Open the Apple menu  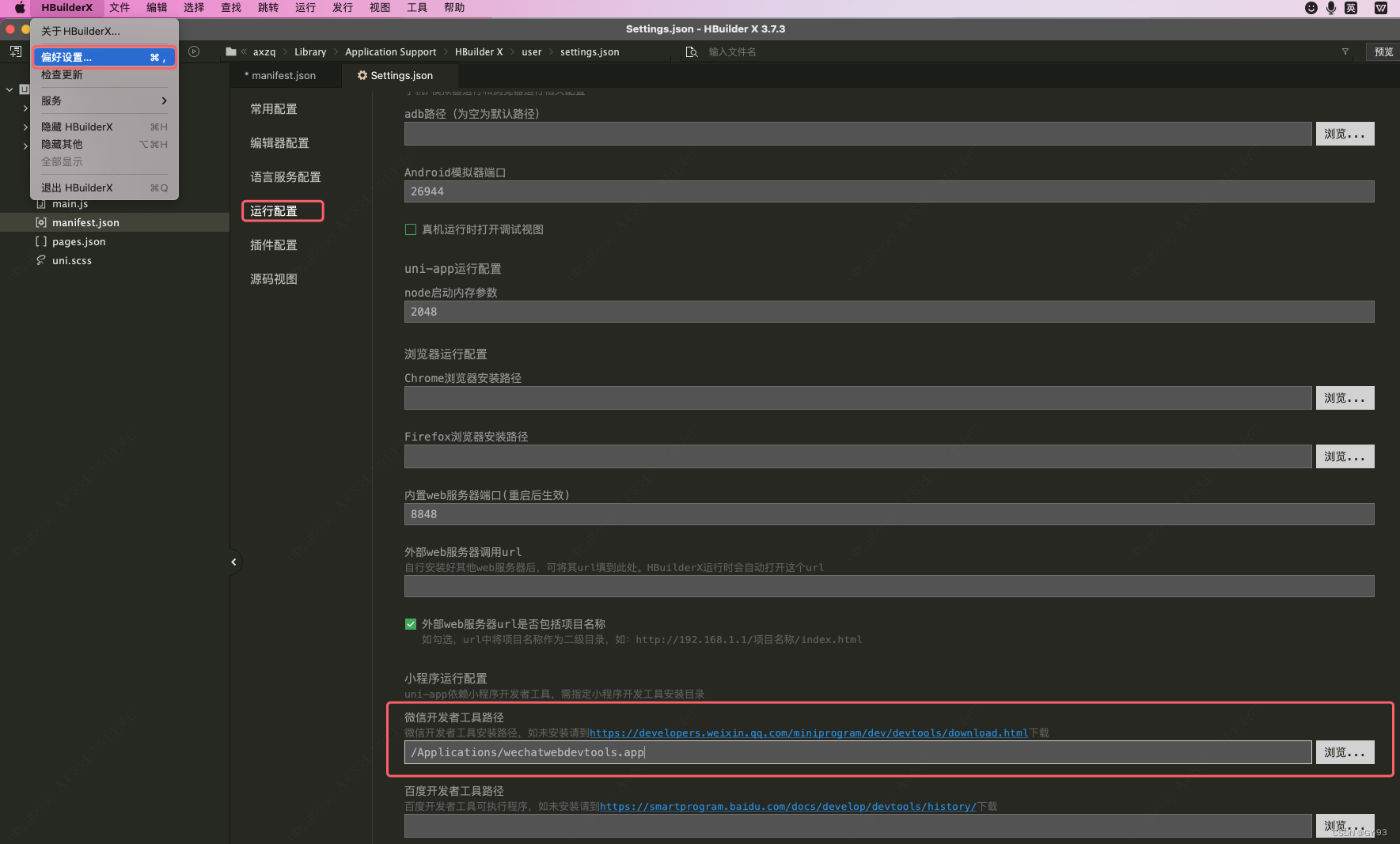tap(20, 8)
